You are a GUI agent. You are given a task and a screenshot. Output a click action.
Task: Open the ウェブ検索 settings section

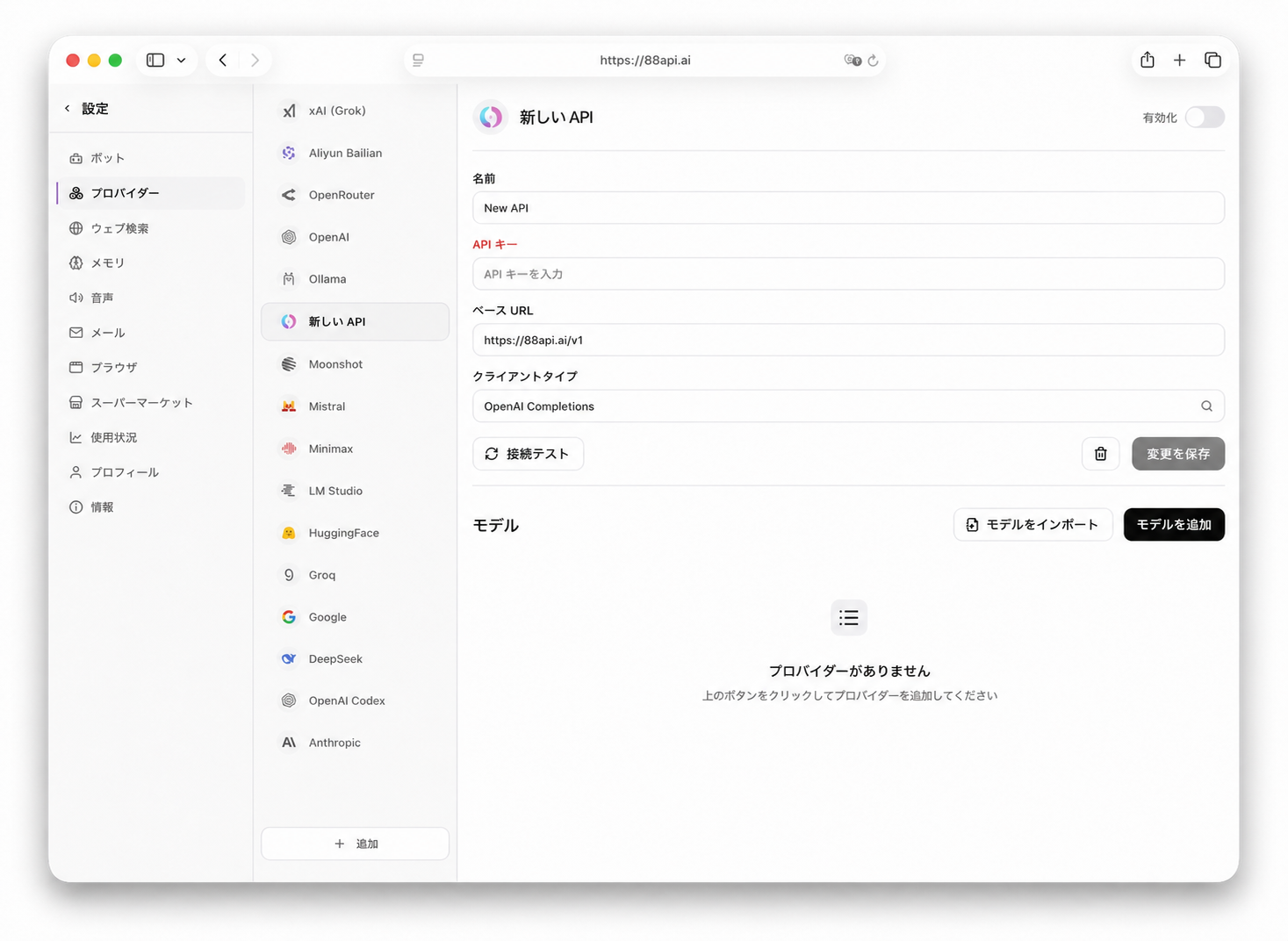151,228
